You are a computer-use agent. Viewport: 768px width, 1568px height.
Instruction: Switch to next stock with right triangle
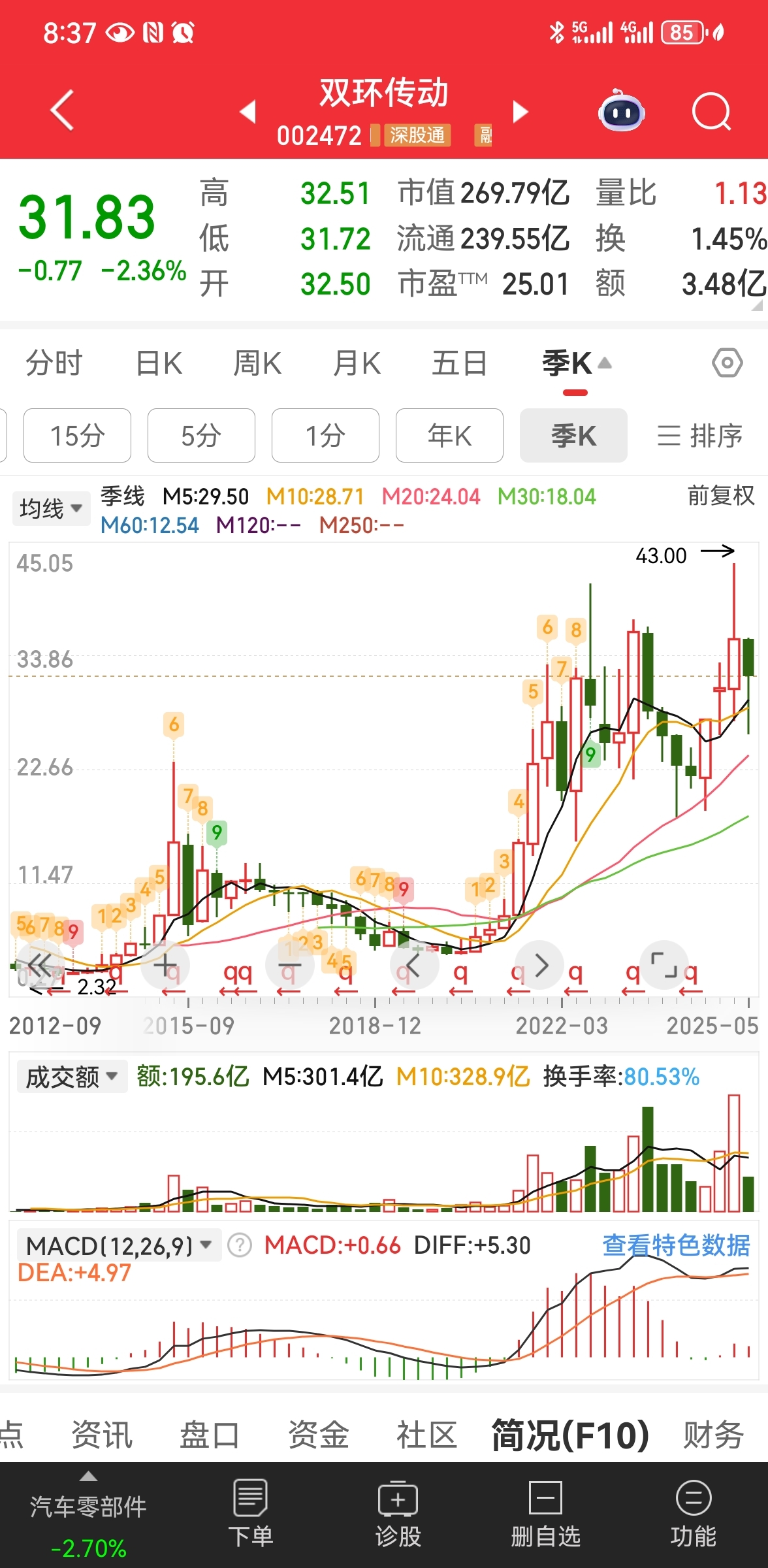(520, 111)
